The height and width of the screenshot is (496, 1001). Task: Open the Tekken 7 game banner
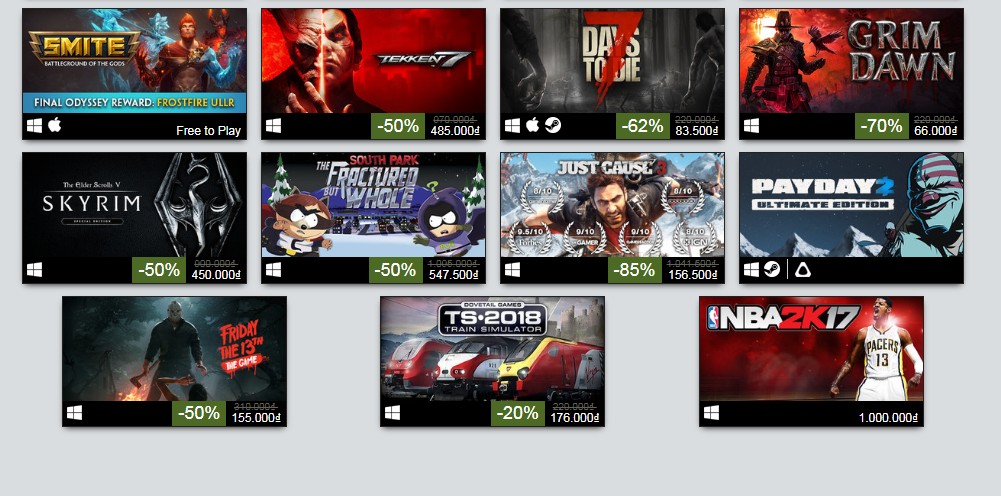pos(373,61)
